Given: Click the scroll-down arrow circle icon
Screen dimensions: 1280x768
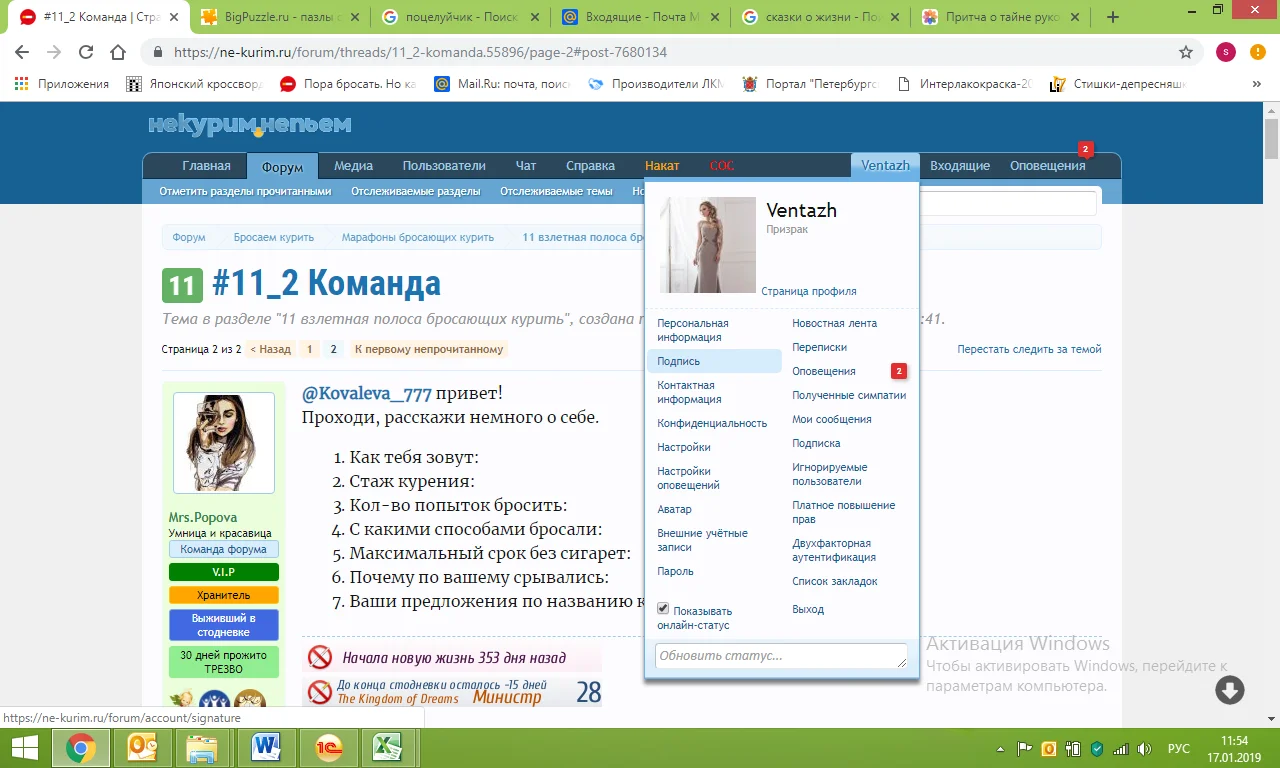Looking at the screenshot, I should pos(1229,690).
